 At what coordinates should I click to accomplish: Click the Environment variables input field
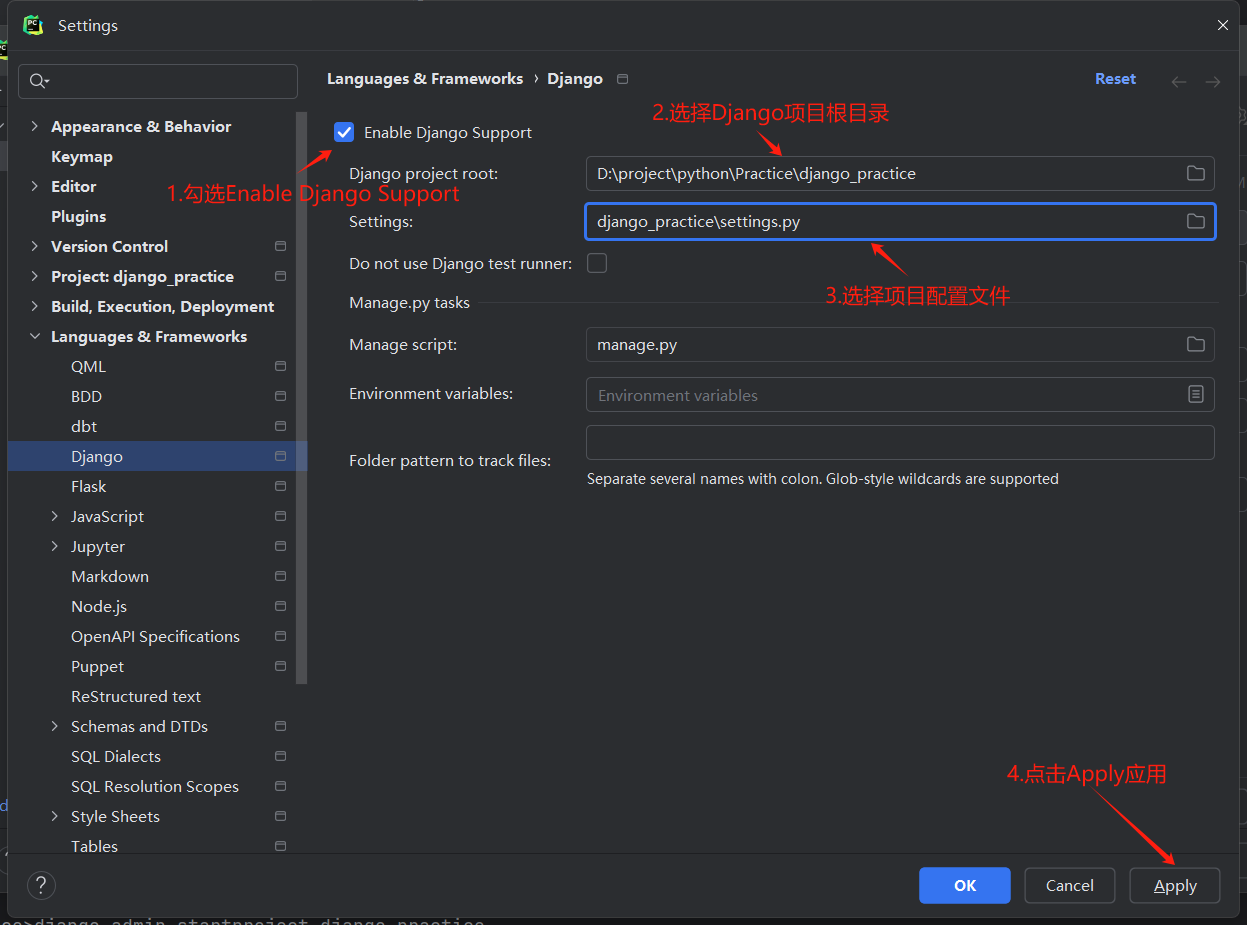(x=900, y=394)
